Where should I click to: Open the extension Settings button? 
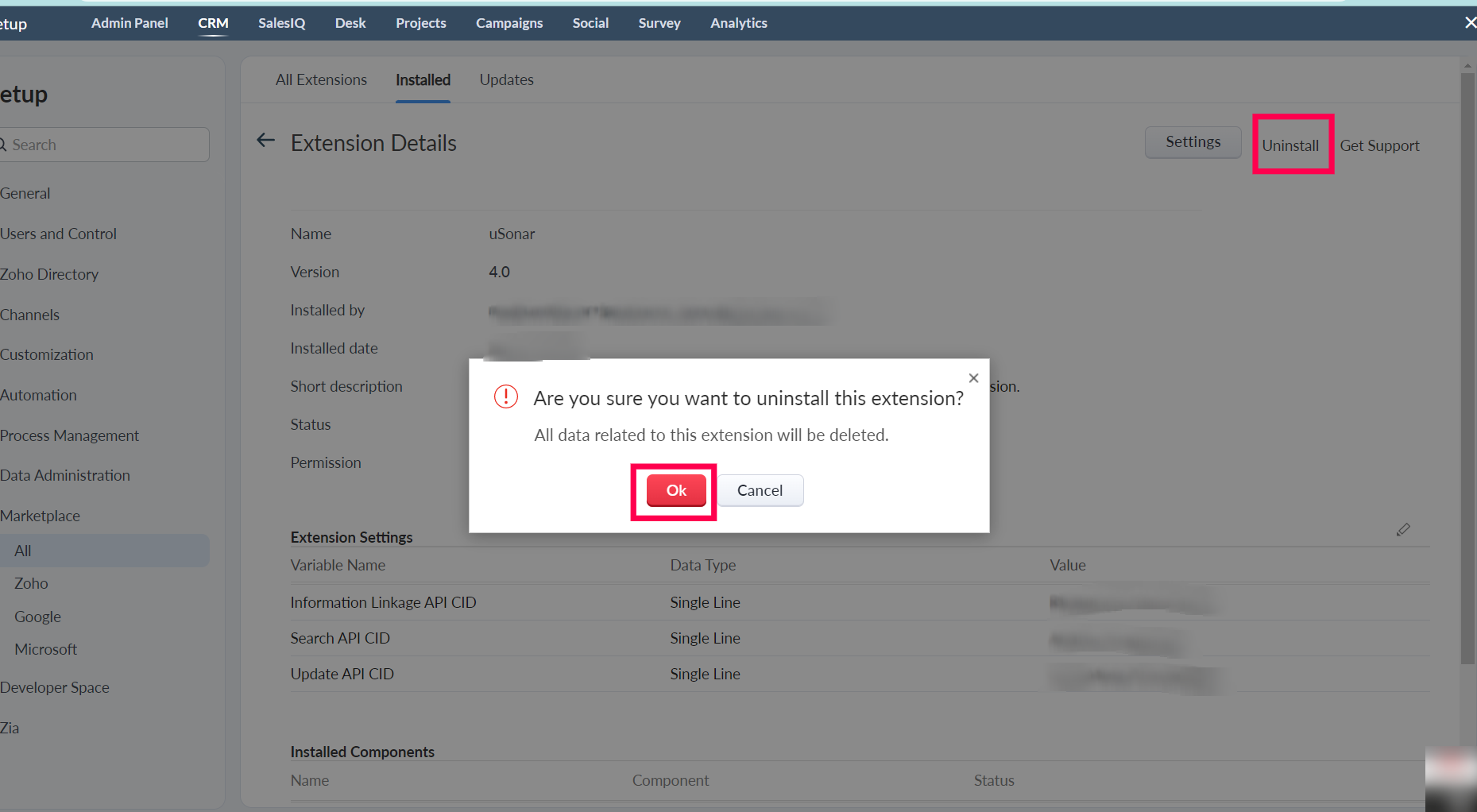1193,142
